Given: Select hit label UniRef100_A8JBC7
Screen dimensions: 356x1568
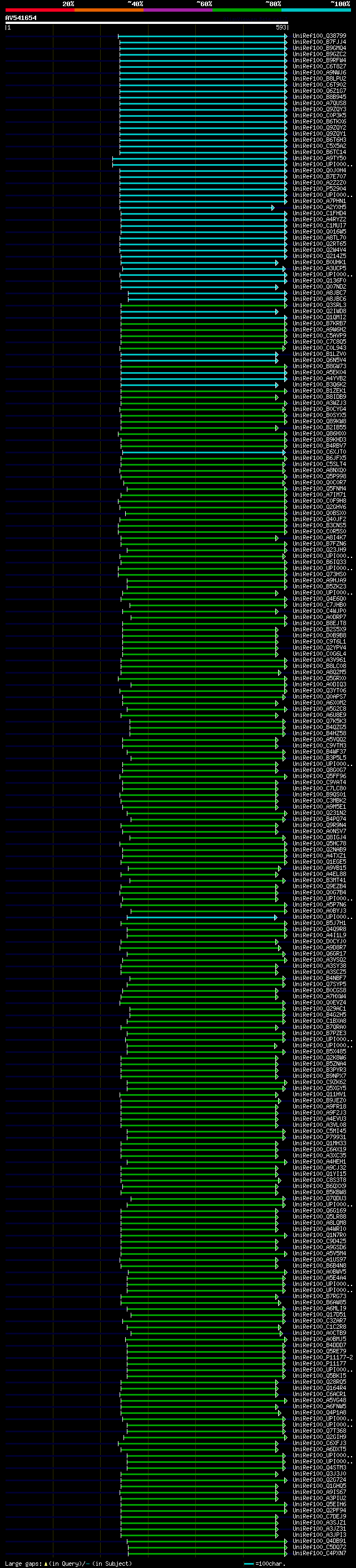Looking at the screenshot, I should (319, 293).
